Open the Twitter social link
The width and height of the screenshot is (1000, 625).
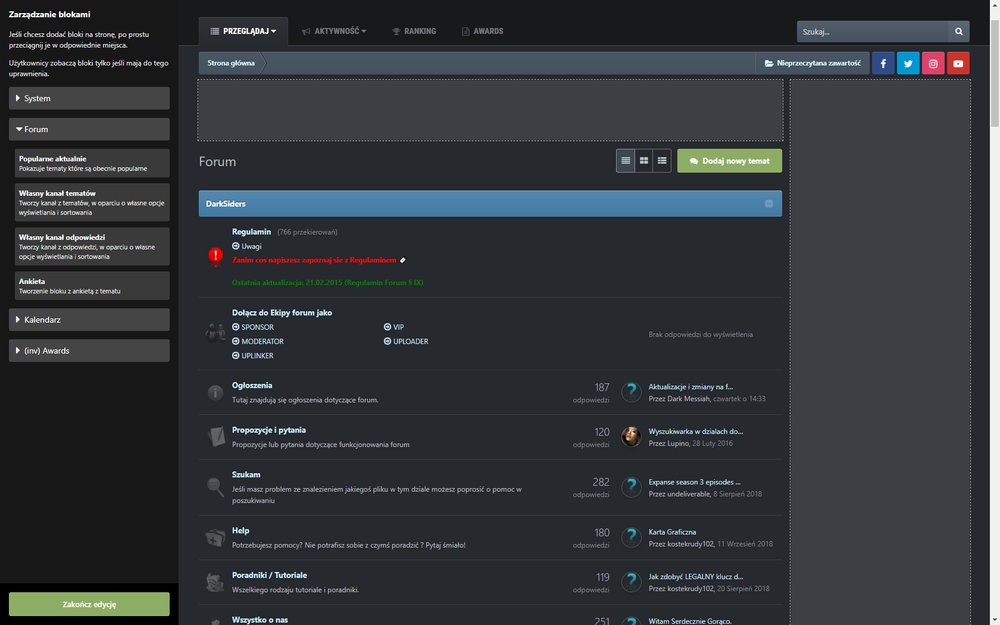coord(908,63)
